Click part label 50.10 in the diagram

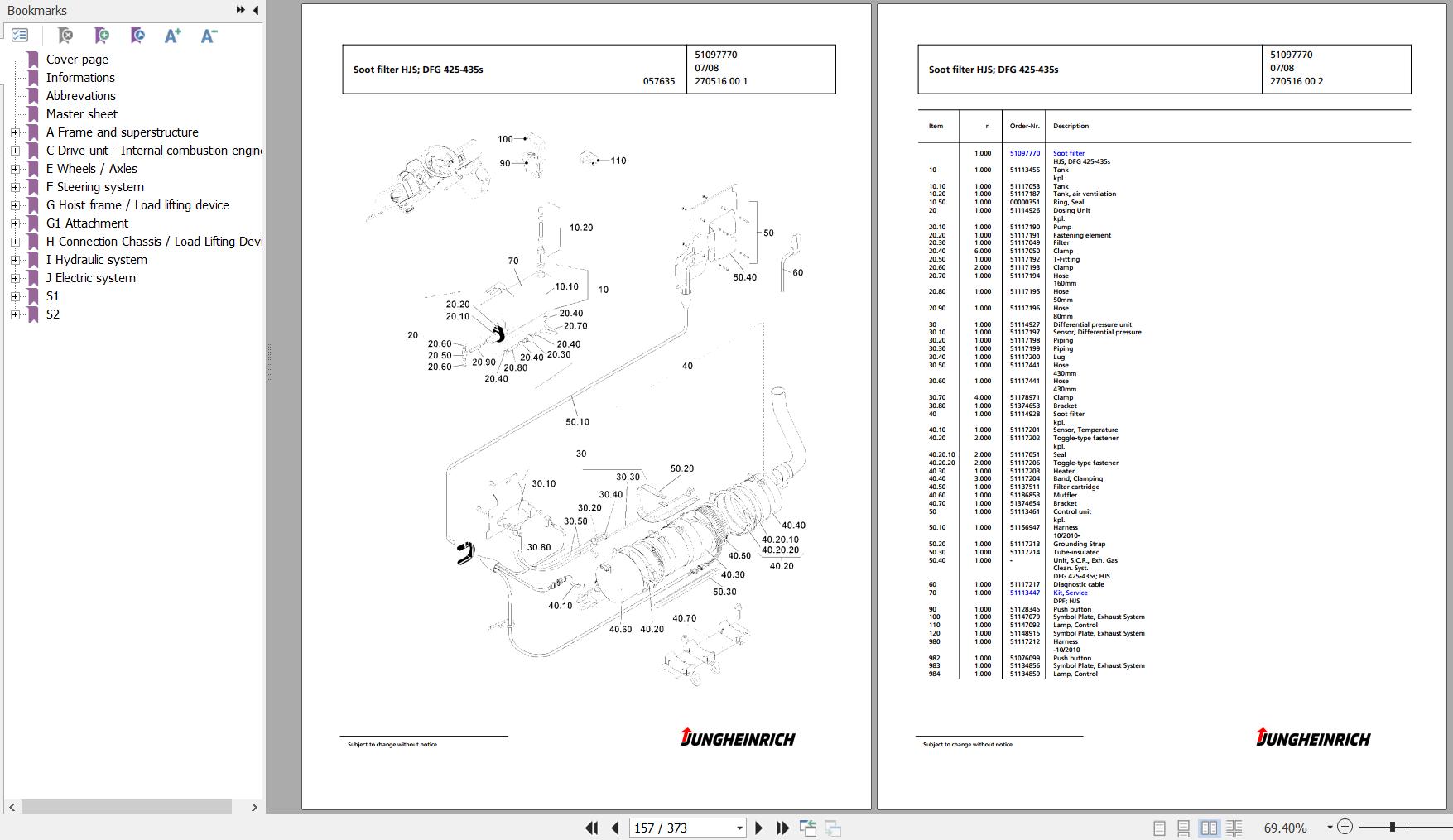click(x=577, y=422)
